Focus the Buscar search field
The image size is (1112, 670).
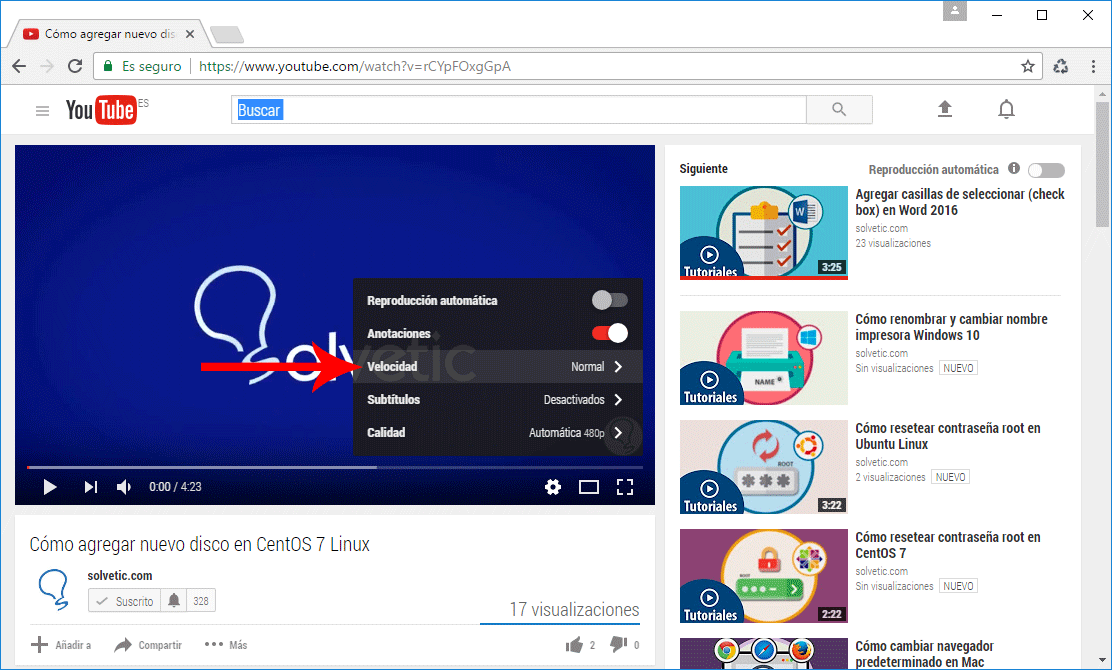518,110
